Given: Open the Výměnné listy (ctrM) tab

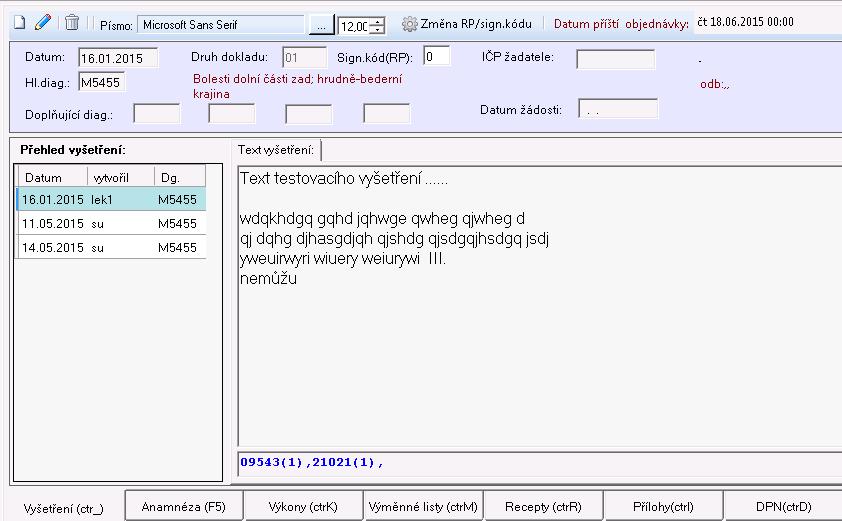Looking at the screenshot, I should point(423,506).
